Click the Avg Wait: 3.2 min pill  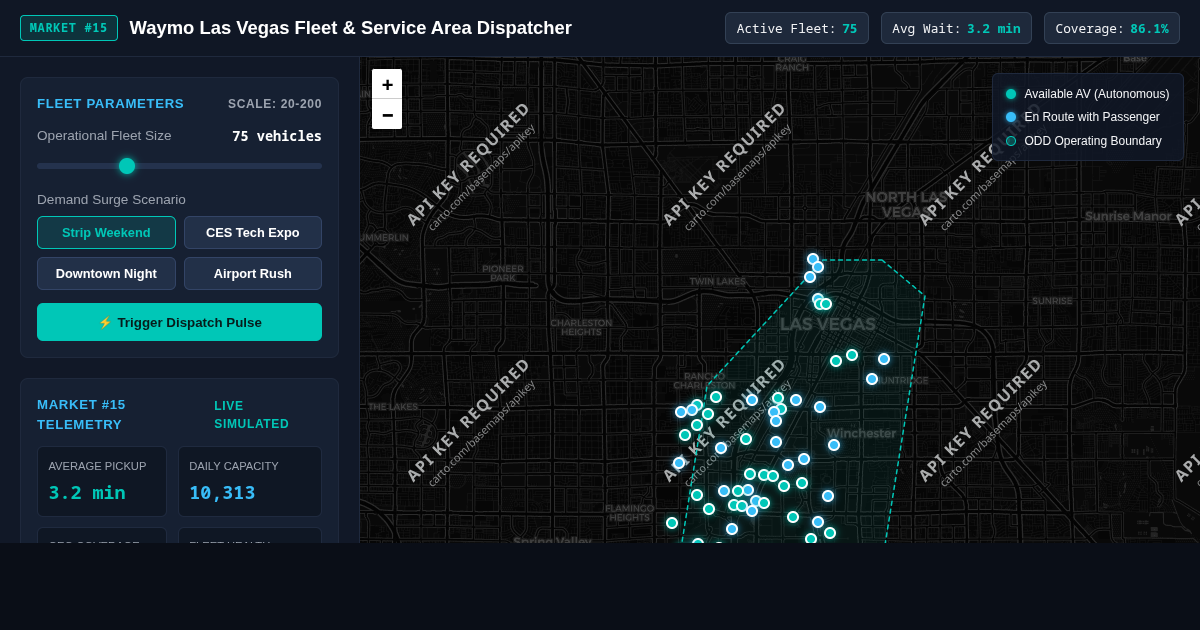(x=956, y=28)
